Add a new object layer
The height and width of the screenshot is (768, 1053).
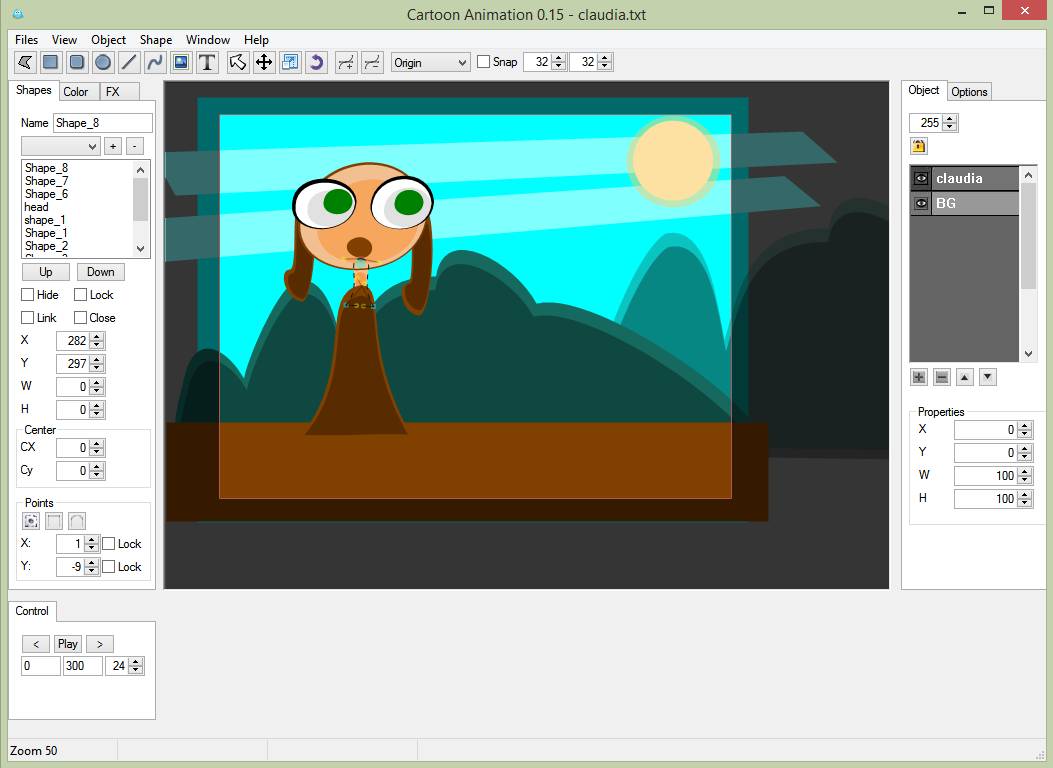pyautogui.click(x=919, y=377)
